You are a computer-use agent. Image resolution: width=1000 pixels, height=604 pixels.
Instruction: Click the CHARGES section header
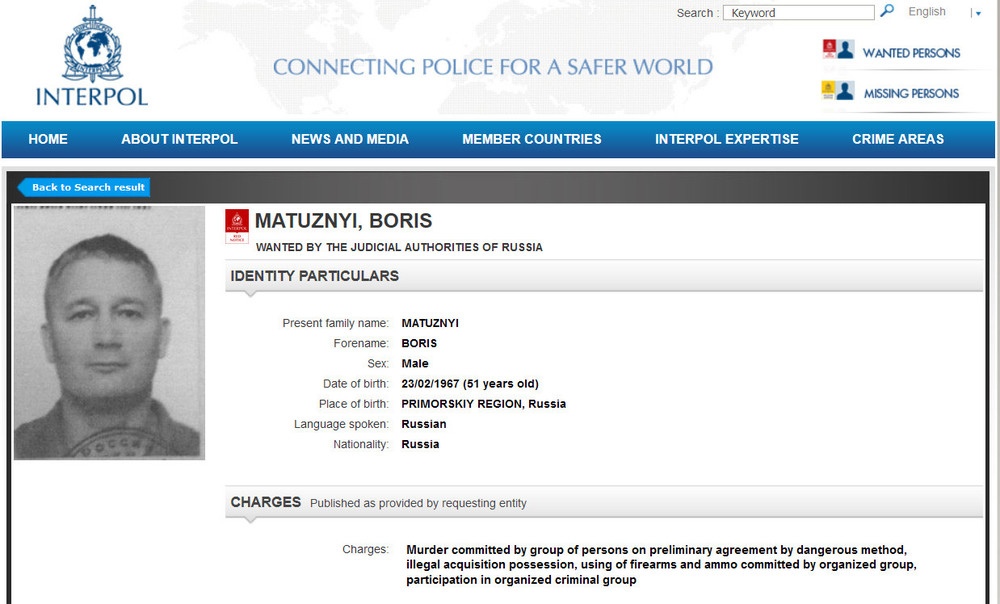click(x=603, y=503)
